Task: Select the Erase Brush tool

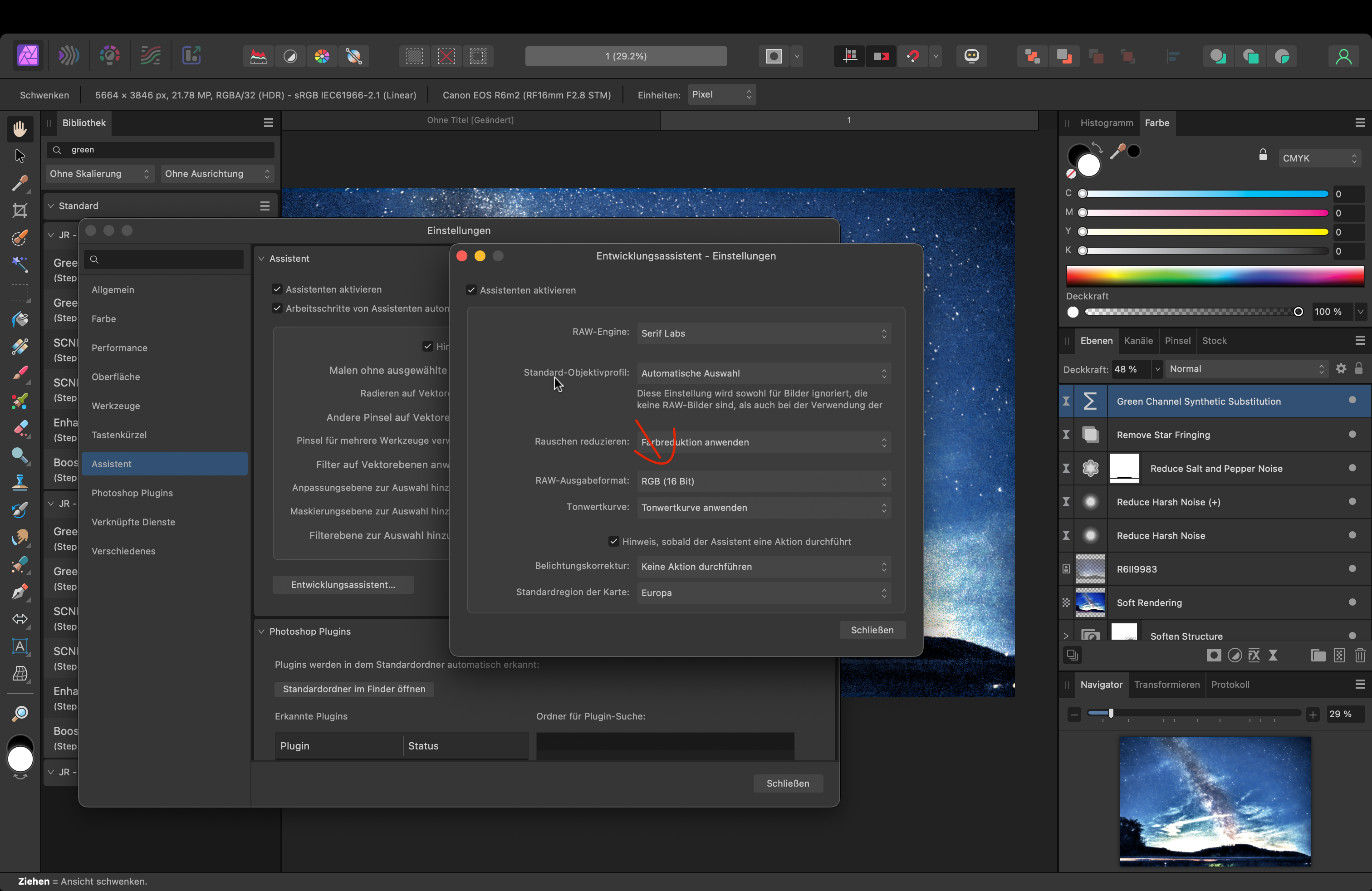Action: (x=20, y=428)
